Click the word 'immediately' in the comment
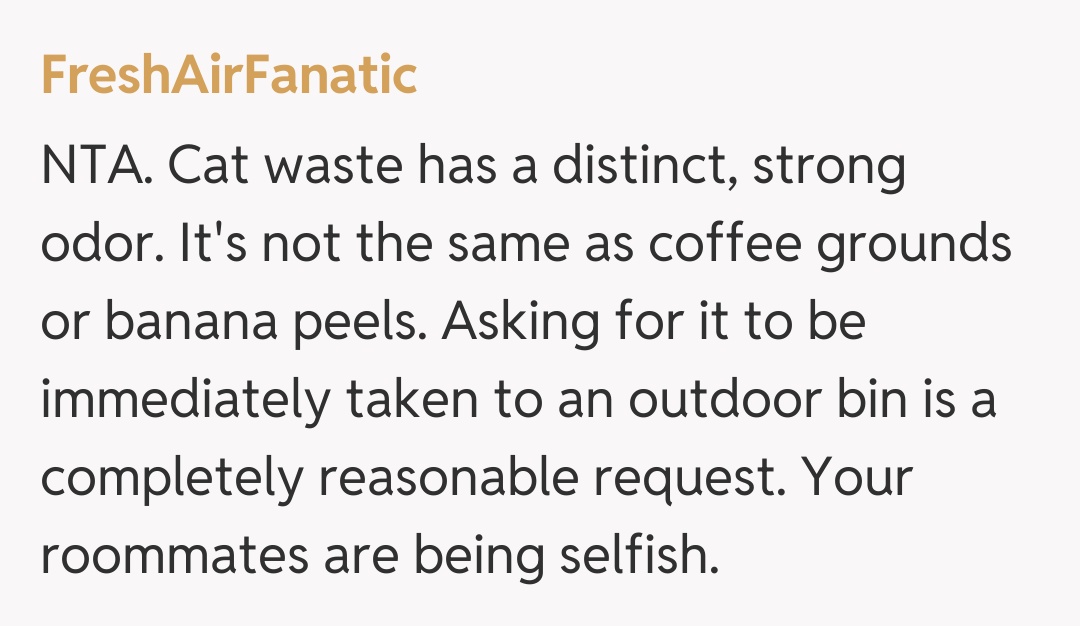The width and height of the screenshot is (1080, 626). [185, 402]
